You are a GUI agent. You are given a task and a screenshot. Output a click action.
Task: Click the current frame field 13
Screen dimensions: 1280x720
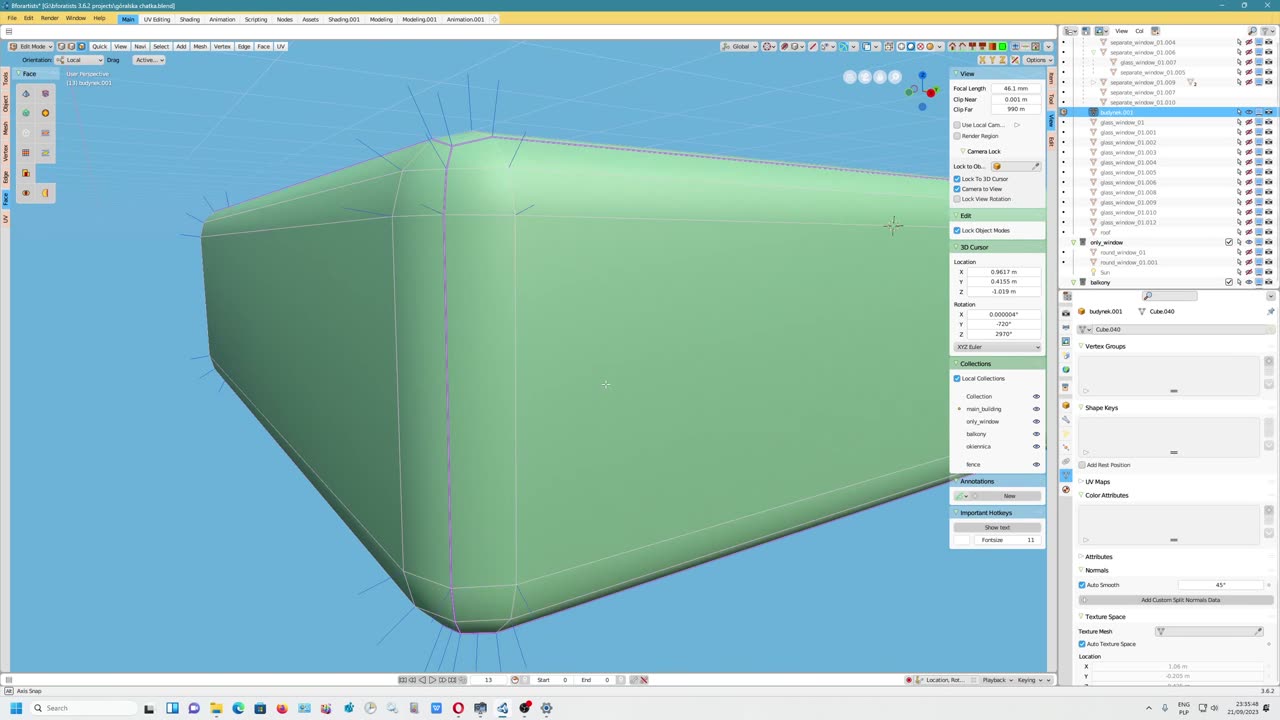pos(488,680)
